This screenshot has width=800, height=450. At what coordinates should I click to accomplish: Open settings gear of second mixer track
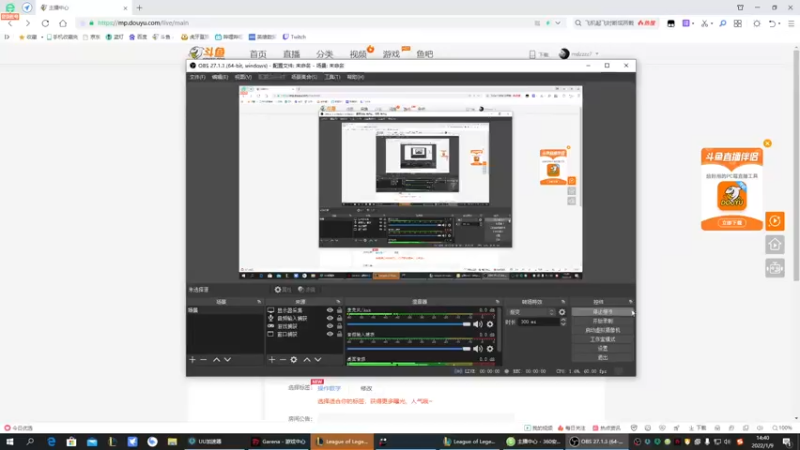tap(490, 349)
